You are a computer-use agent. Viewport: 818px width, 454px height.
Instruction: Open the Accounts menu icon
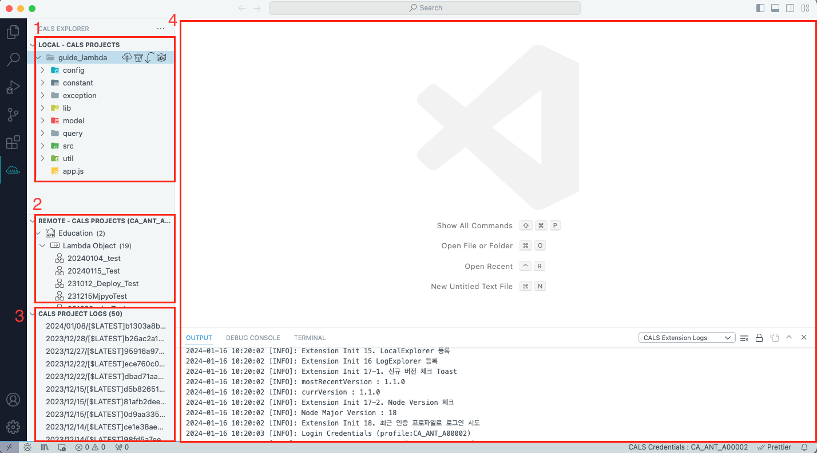pyautogui.click(x=13, y=400)
